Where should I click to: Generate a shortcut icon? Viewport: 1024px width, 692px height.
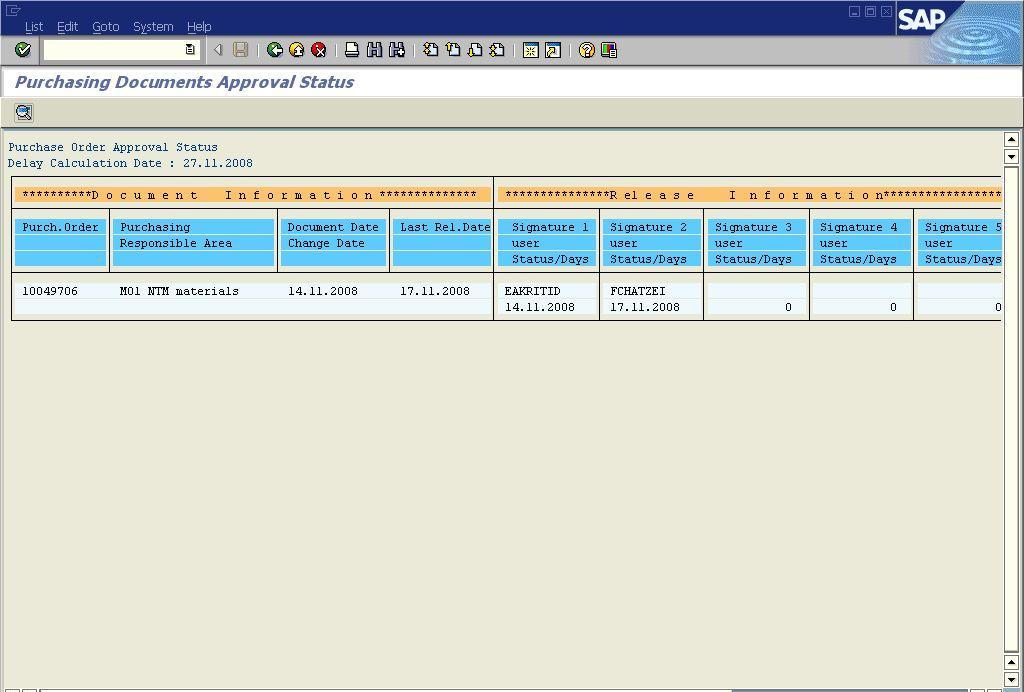point(552,50)
